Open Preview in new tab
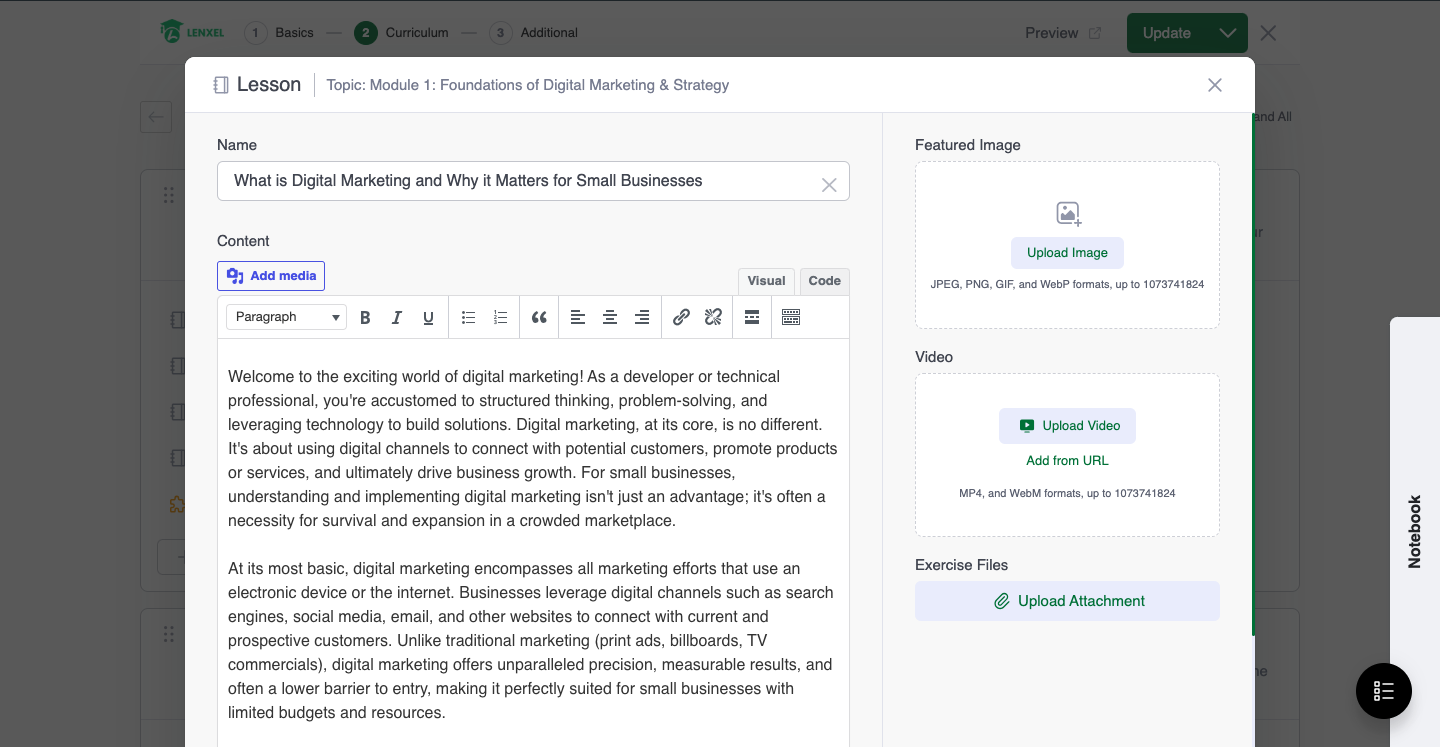Screen dimensions: 1440x747 1063,33
